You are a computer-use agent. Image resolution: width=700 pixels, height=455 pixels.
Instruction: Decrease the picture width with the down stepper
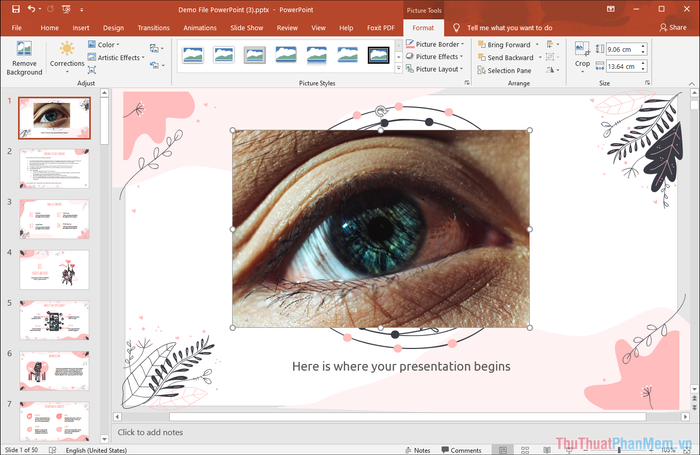[643, 69]
